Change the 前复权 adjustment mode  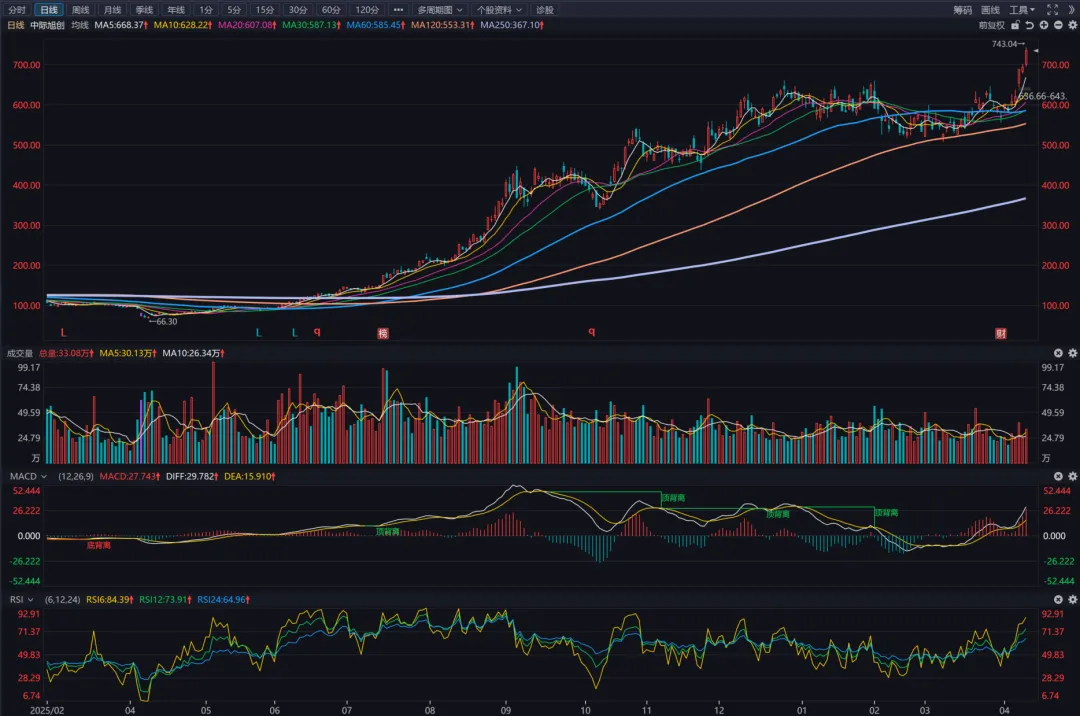point(991,25)
